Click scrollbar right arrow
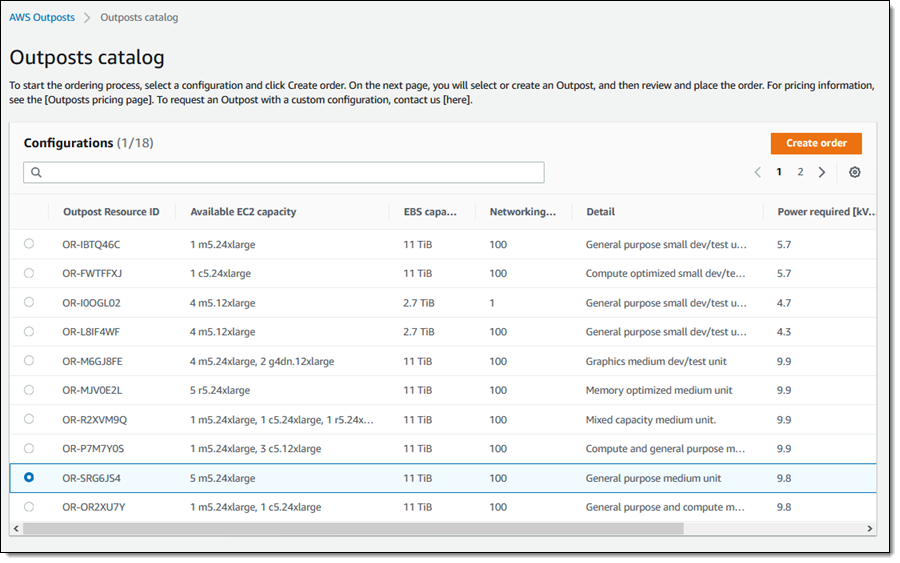900x563 pixels. tap(870, 529)
